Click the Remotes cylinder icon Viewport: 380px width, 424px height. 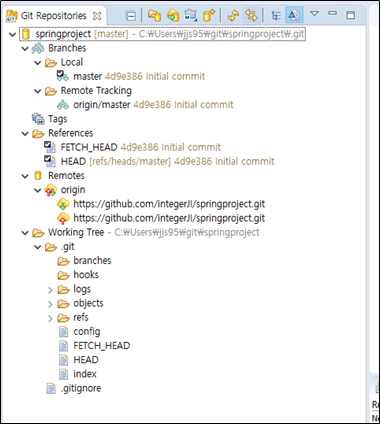(38, 176)
